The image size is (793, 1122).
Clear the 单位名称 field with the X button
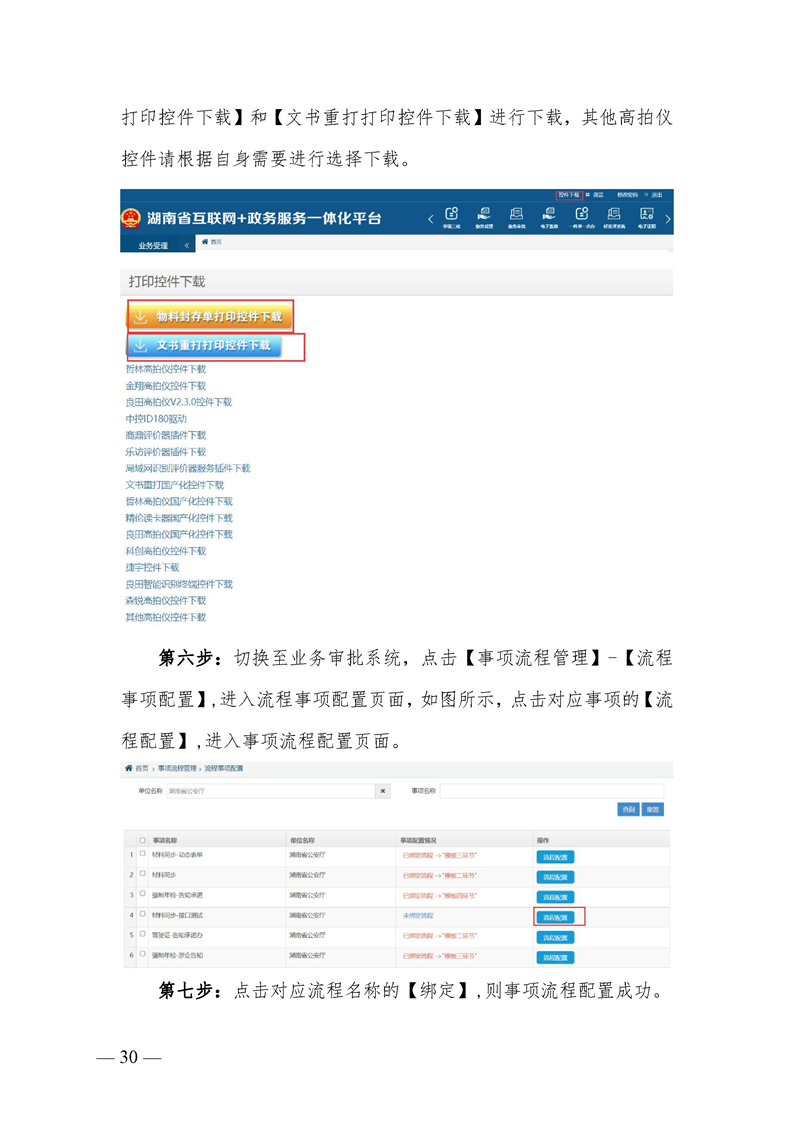383,791
